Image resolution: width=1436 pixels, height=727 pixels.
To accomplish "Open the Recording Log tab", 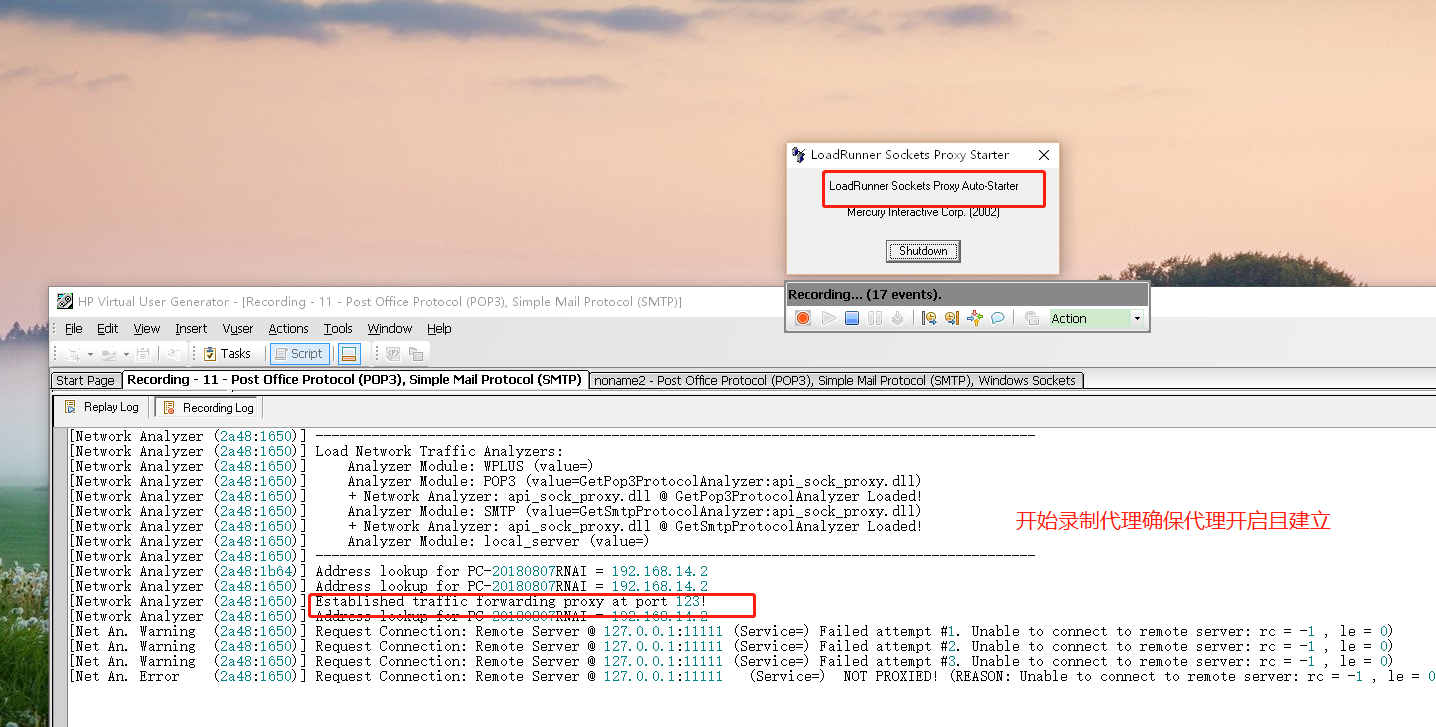I will coord(208,407).
